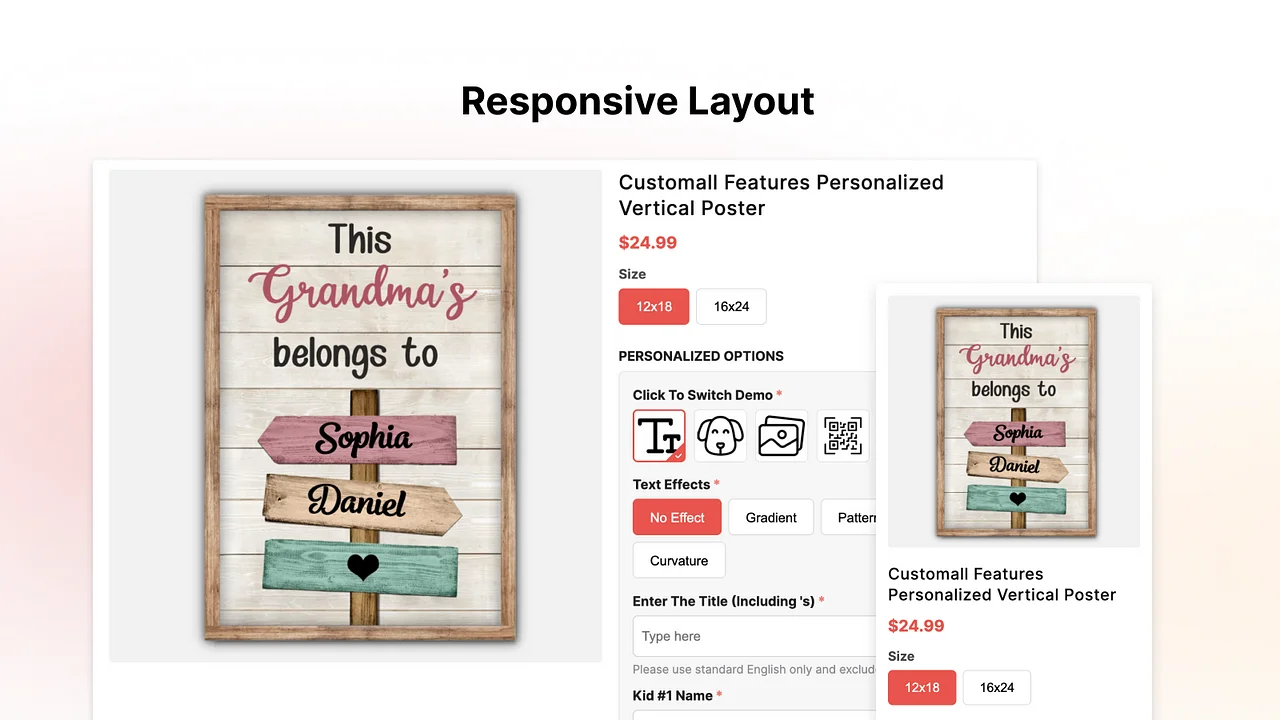The height and width of the screenshot is (720, 1280).
Task: Choose the photo gallery demo icon
Action: coord(781,436)
